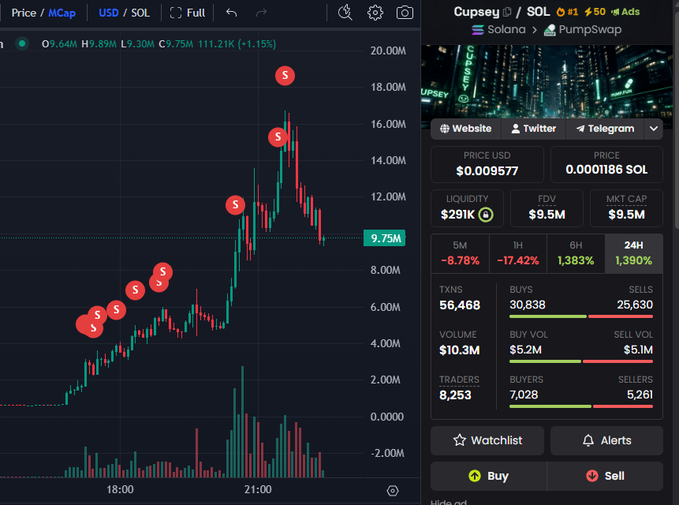Viewport: 679px width, 505px height.
Task: Expand more social links chevron
Action: pos(654,129)
